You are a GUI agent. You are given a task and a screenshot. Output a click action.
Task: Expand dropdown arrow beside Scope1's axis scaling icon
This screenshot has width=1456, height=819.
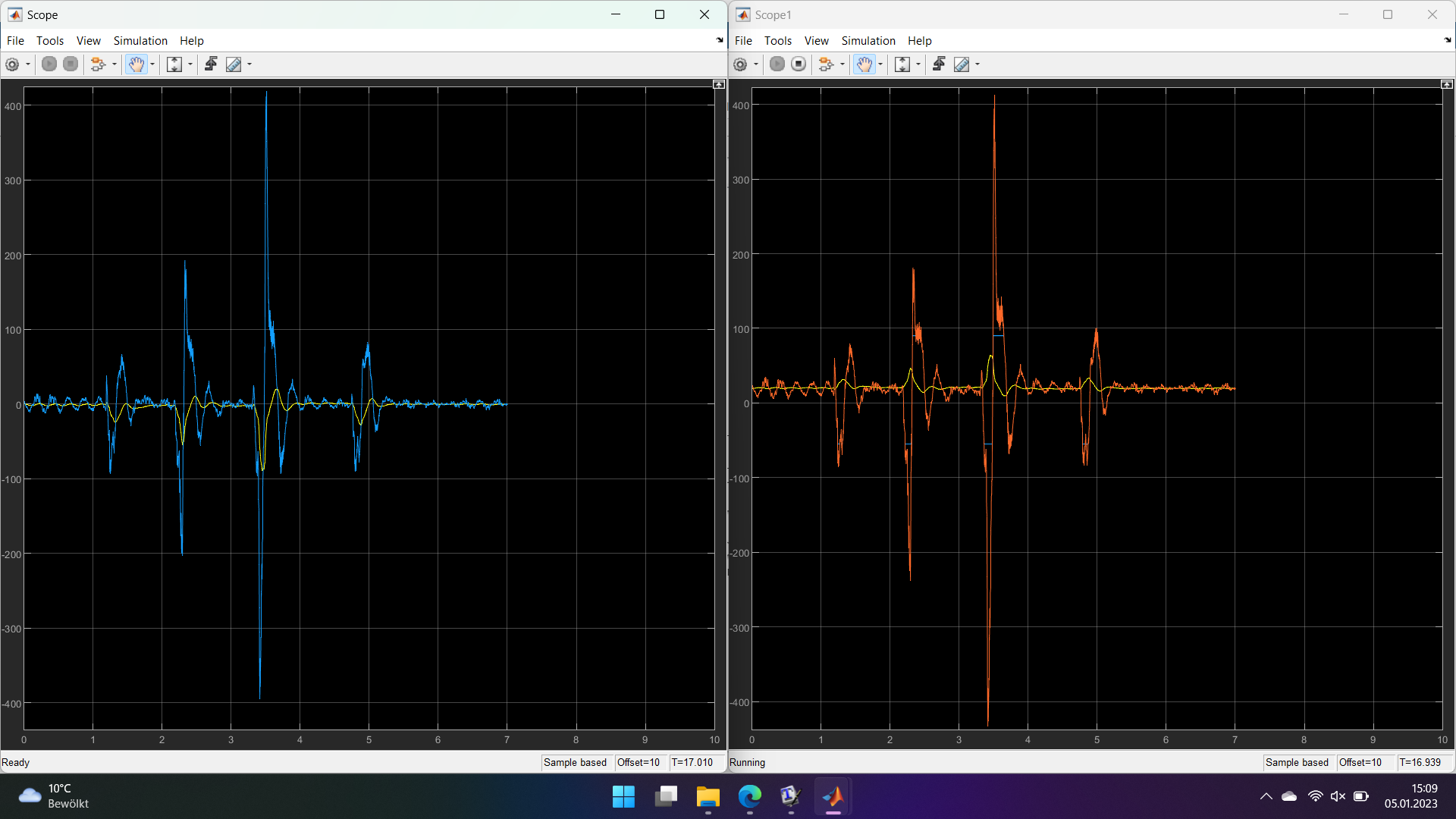[x=918, y=64]
